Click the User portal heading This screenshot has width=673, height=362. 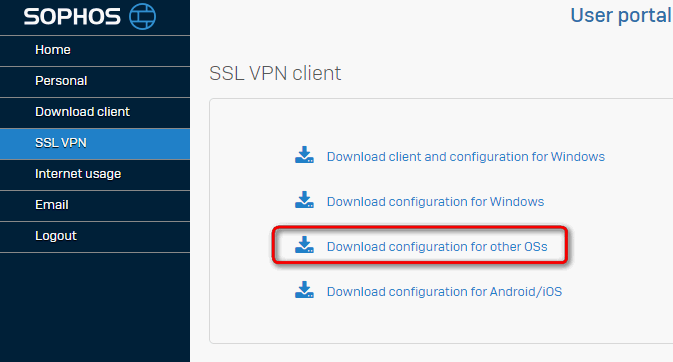(621, 16)
